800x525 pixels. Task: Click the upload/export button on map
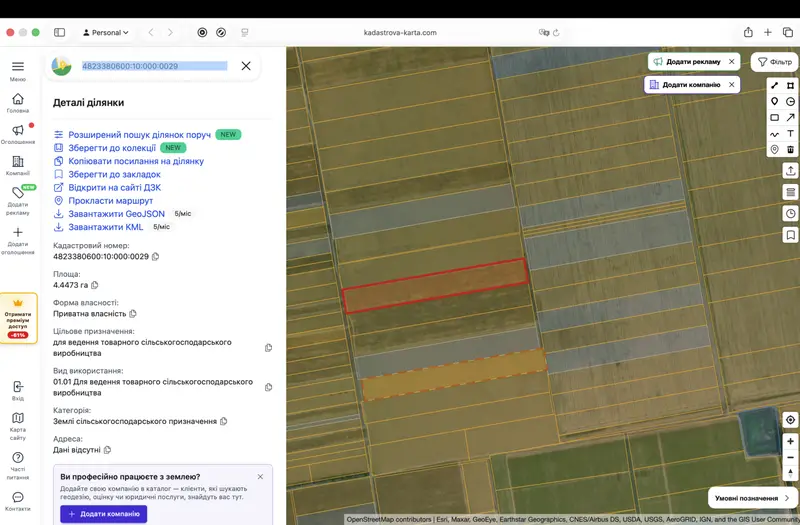[x=790, y=170]
